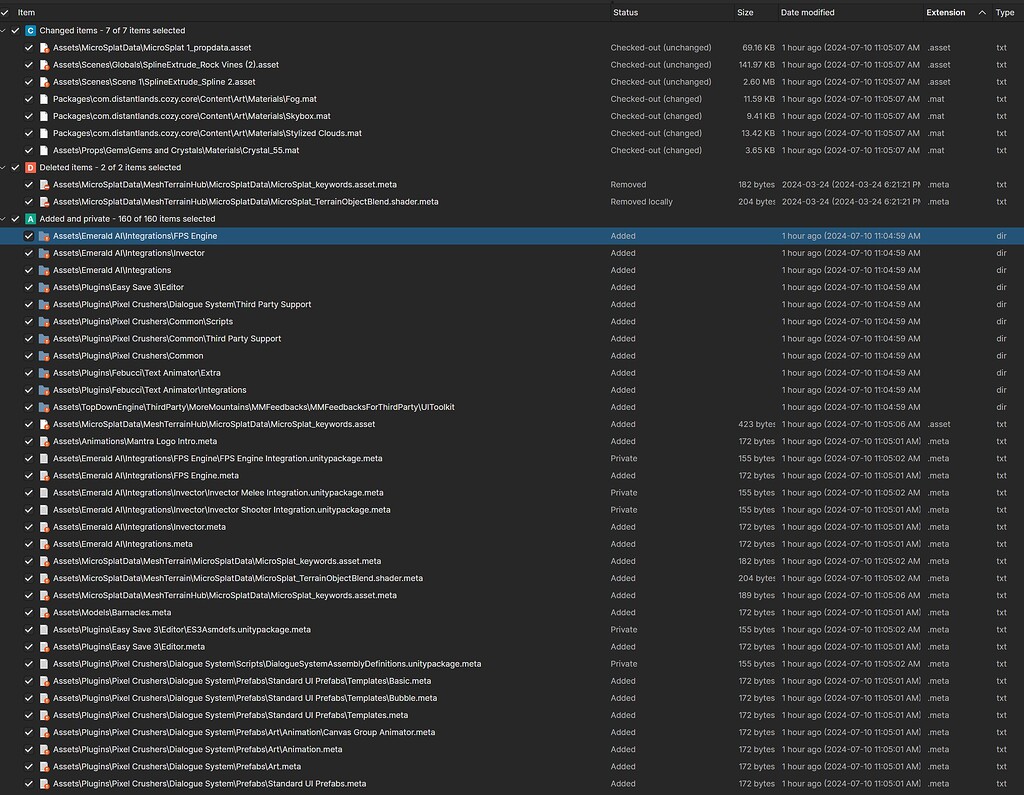
Task: Click the file icon next to Mantra Logo Intro.meta
Action: pyautogui.click(x=44, y=441)
